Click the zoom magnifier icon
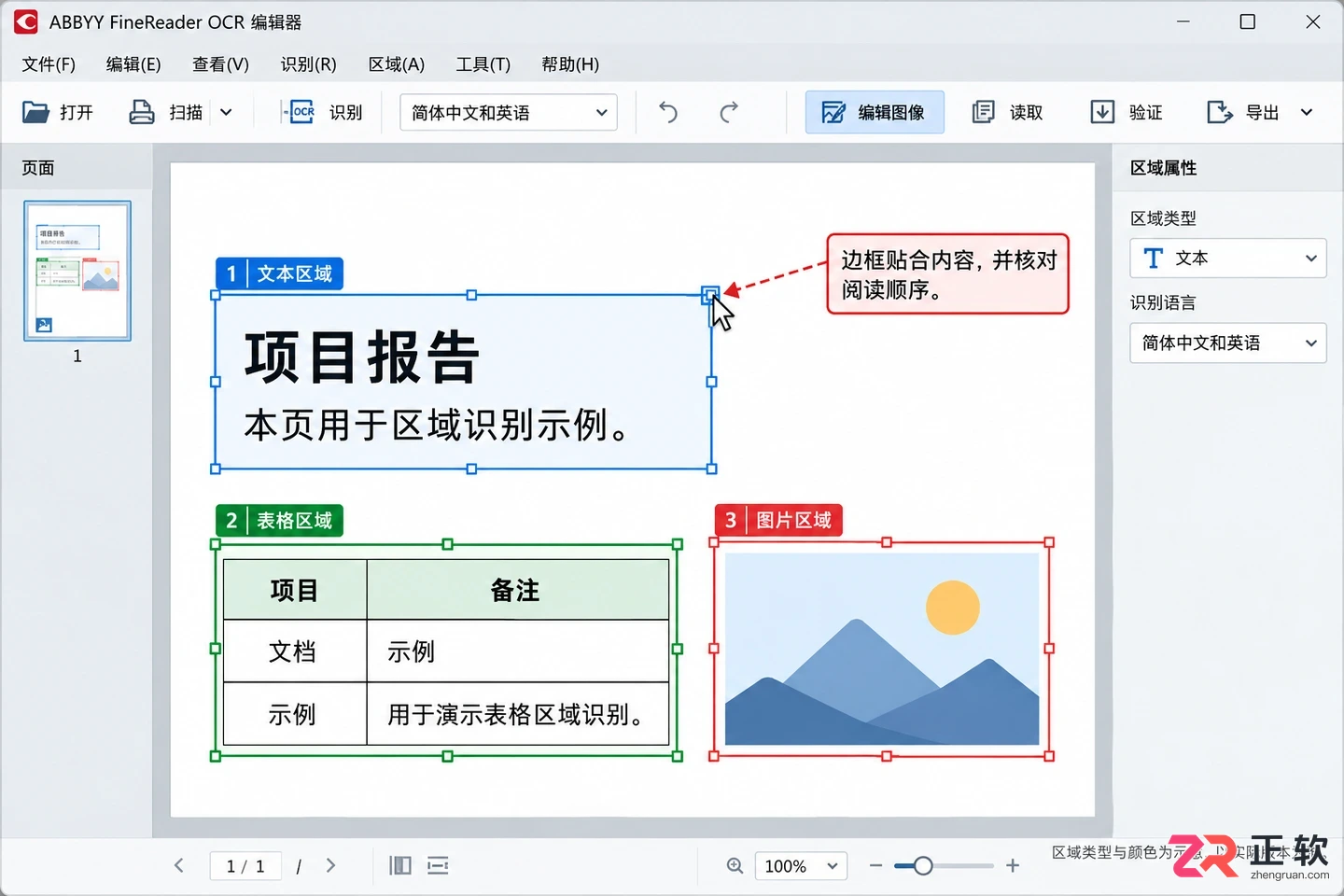The width and height of the screenshot is (1344, 896). pos(735,866)
